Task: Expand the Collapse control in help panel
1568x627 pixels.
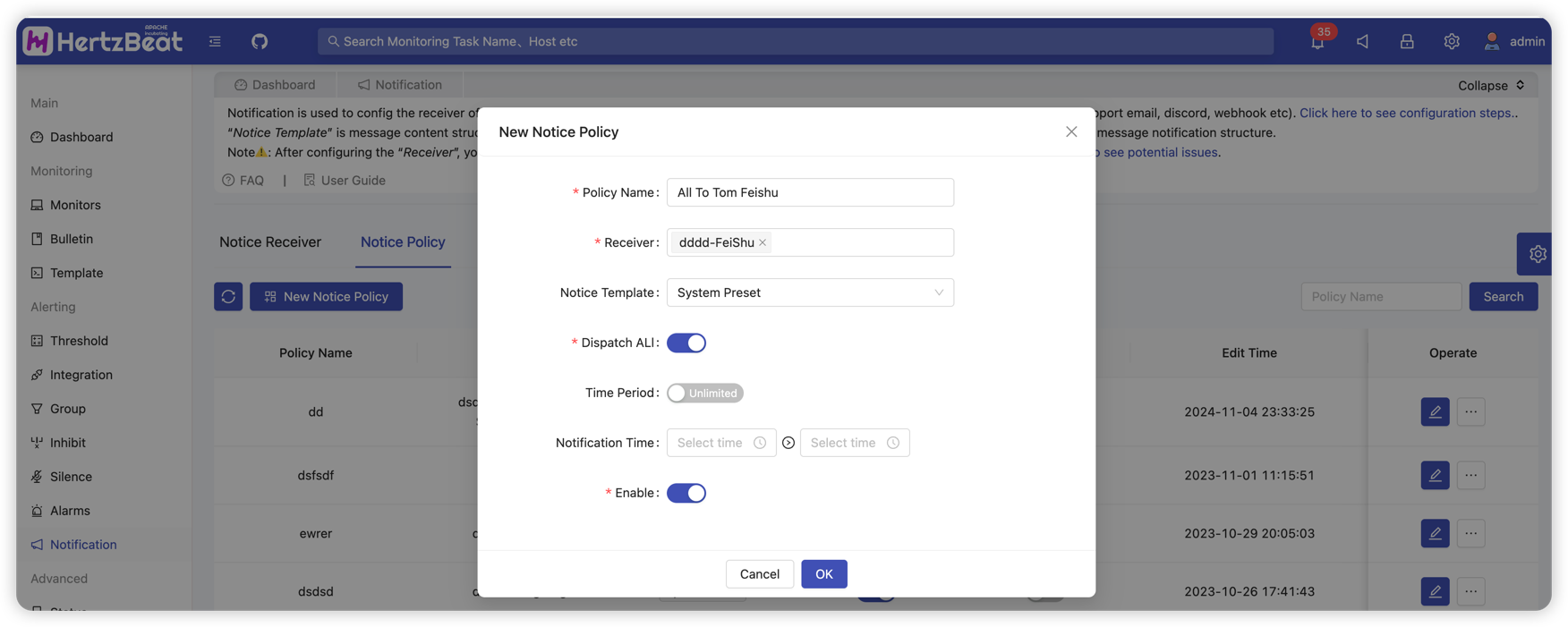Action: point(1491,85)
